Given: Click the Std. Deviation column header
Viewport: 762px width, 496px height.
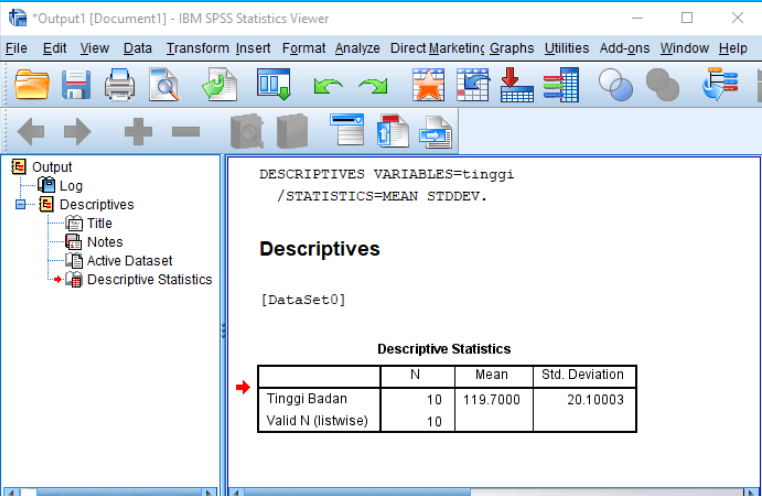Looking at the screenshot, I should [x=582, y=374].
